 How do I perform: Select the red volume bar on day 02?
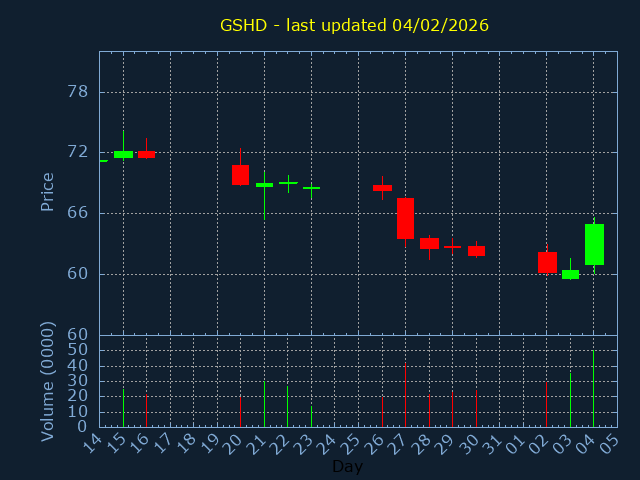(x=546, y=403)
